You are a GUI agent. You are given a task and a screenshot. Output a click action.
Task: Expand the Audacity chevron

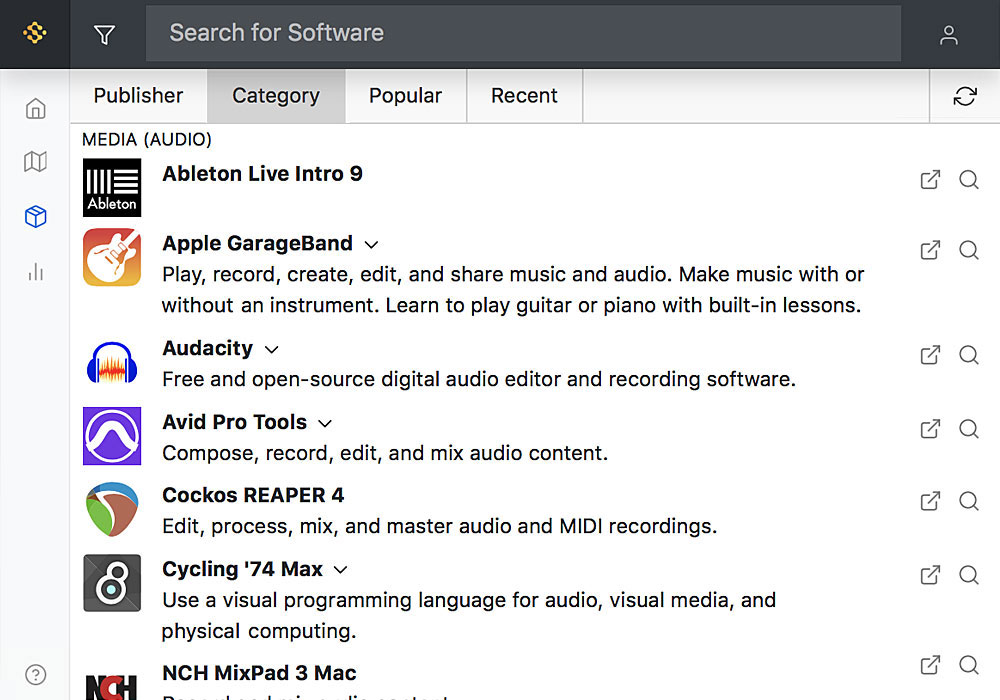(x=272, y=350)
